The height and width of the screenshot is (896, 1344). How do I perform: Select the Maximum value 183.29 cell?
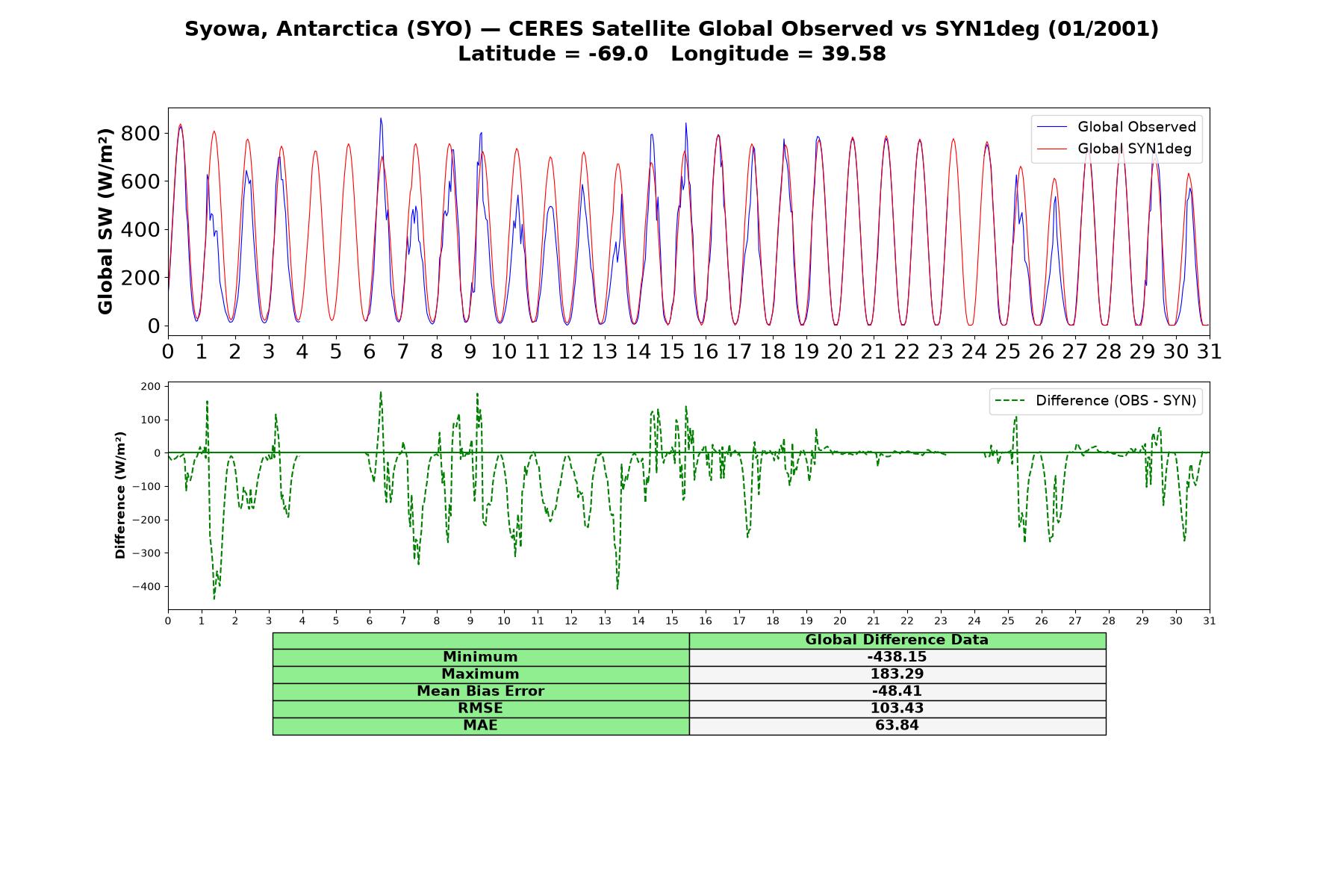[x=897, y=674]
